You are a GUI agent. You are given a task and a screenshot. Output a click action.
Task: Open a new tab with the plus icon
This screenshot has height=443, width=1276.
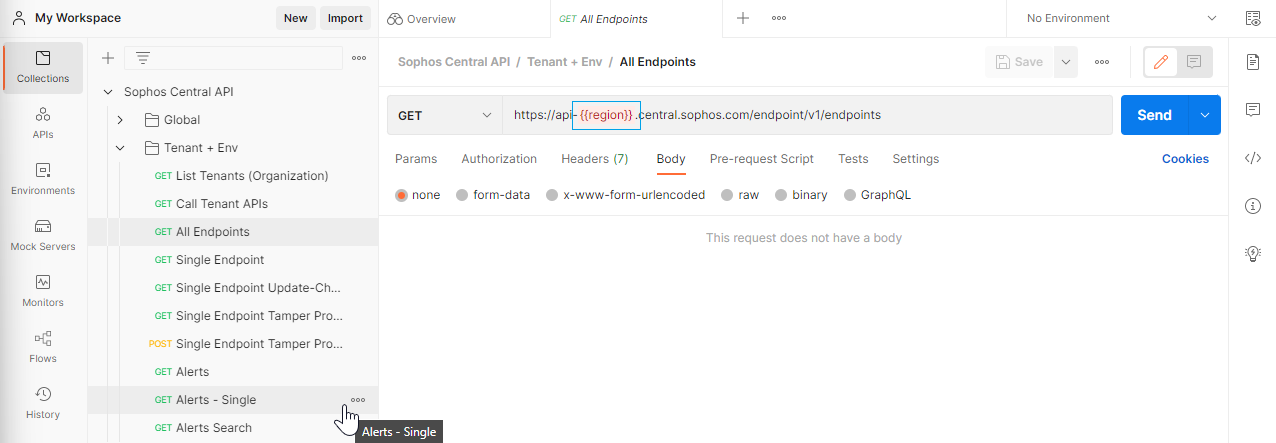[743, 18]
